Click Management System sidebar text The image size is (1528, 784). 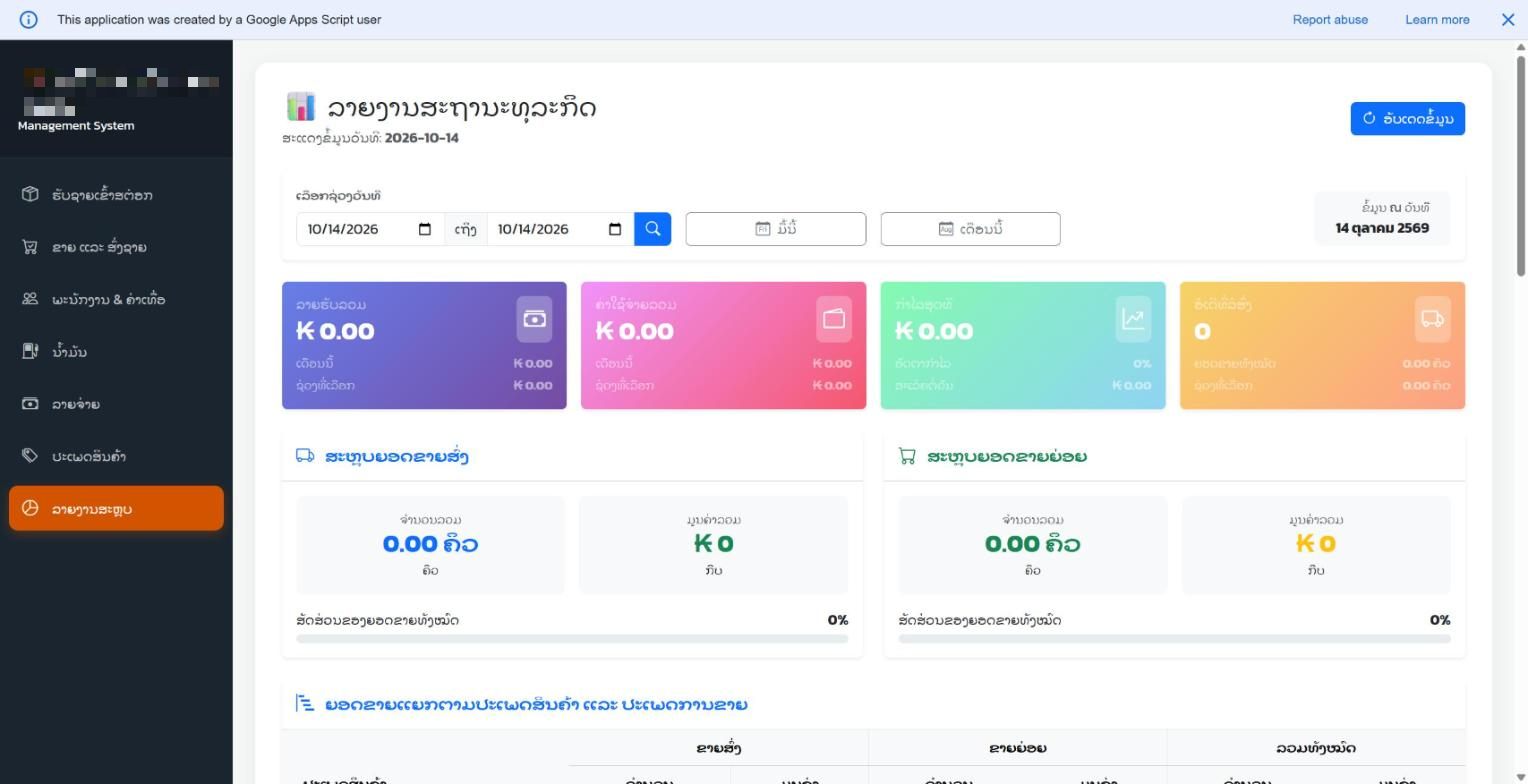[x=76, y=126]
